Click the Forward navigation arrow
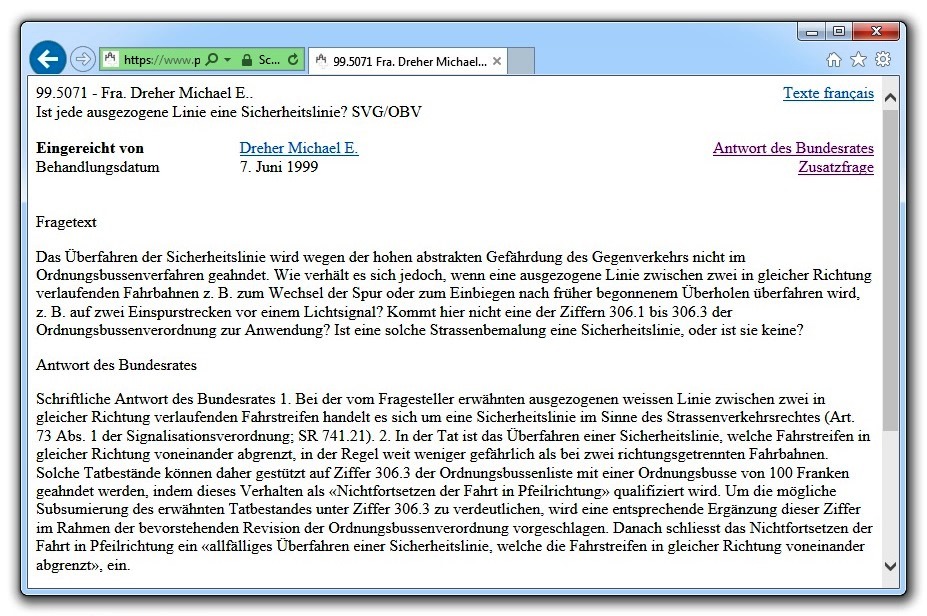Image resolution: width=927 pixels, height=616 pixels. click(82, 59)
